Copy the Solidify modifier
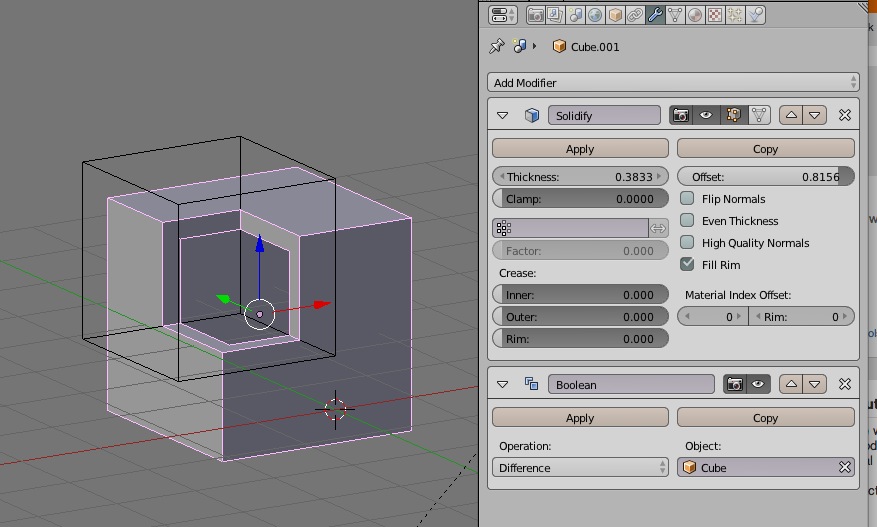877x527 pixels. point(765,149)
